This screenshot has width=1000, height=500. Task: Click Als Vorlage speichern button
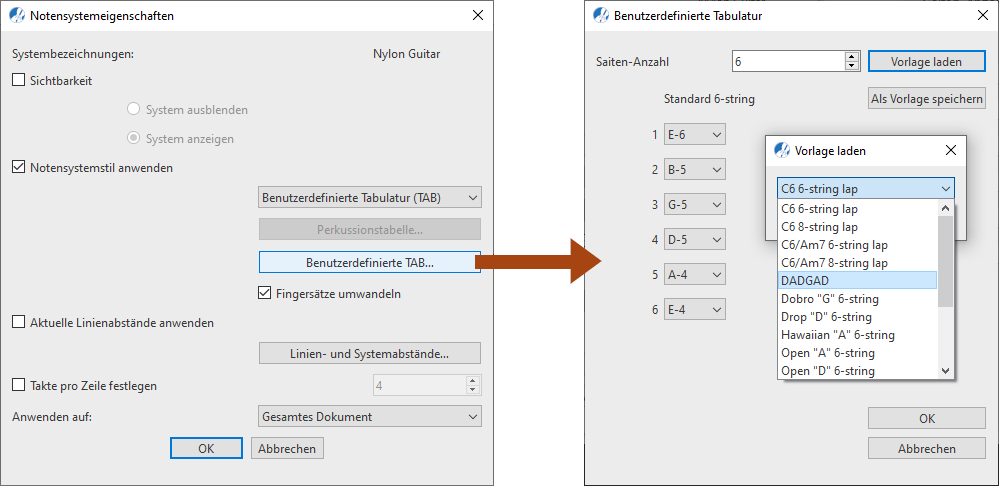(926, 98)
